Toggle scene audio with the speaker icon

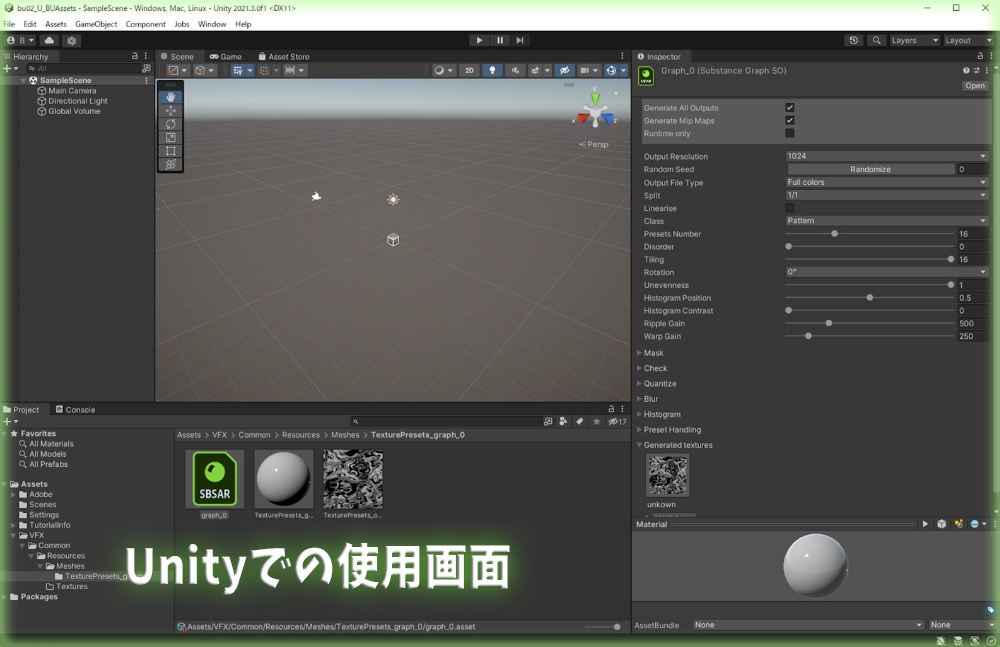[x=516, y=70]
